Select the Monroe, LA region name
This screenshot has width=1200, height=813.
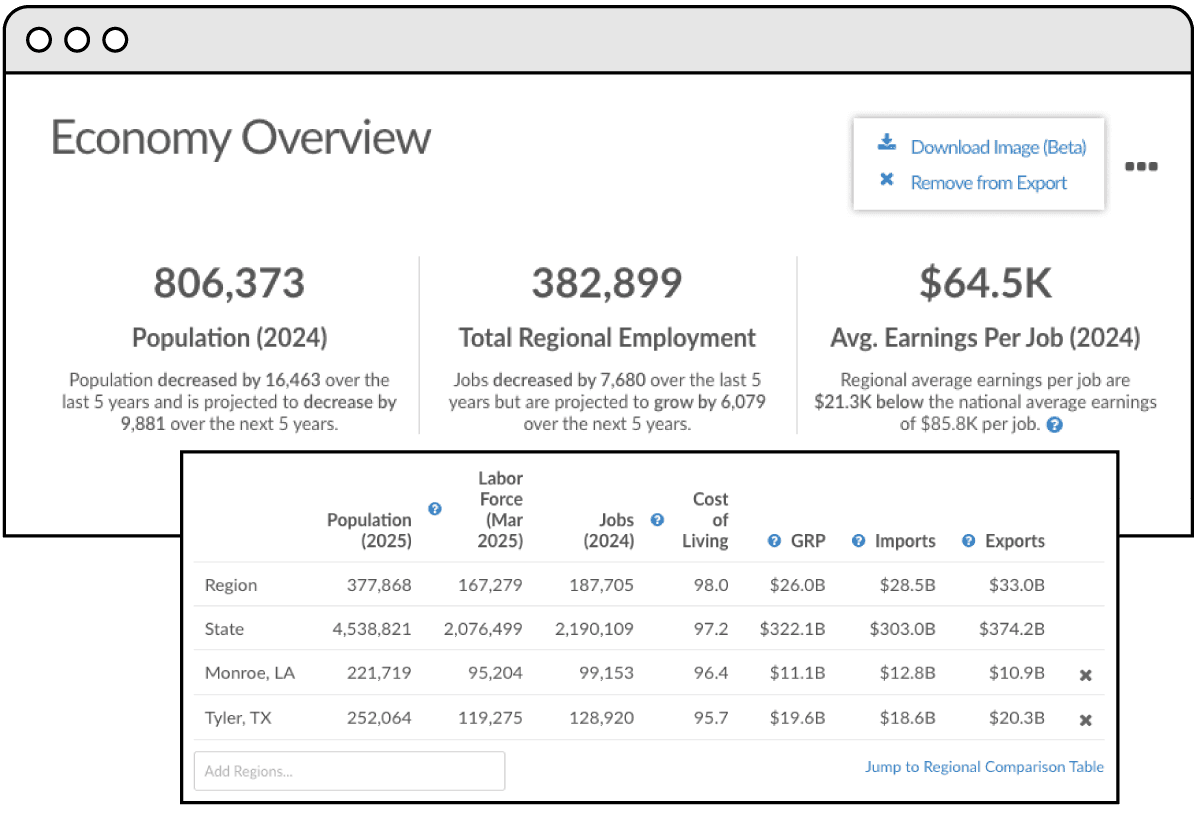point(250,674)
